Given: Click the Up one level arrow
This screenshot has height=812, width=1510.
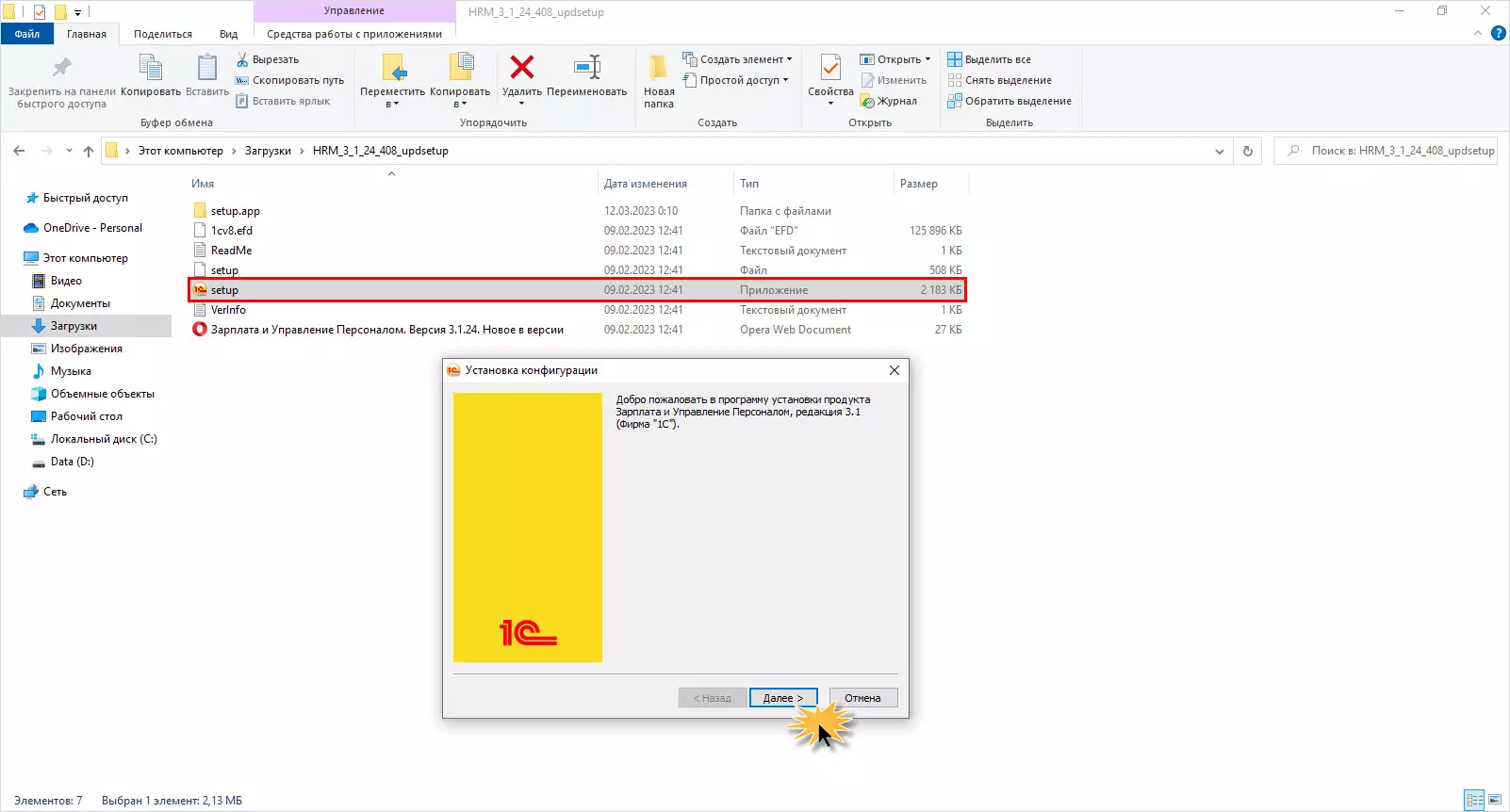Looking at the screenshot, I should point(89,151).
